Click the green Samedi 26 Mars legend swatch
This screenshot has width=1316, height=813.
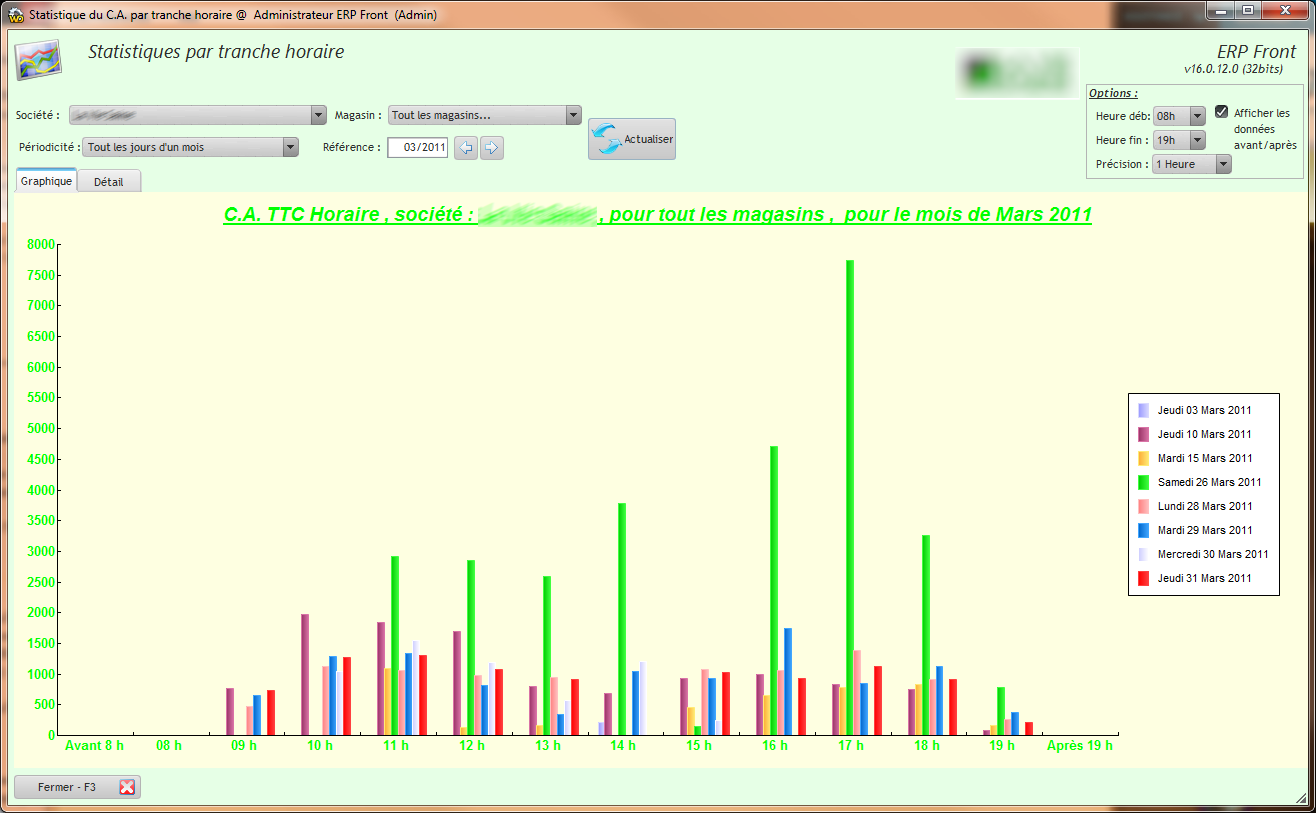[1143, 482]
